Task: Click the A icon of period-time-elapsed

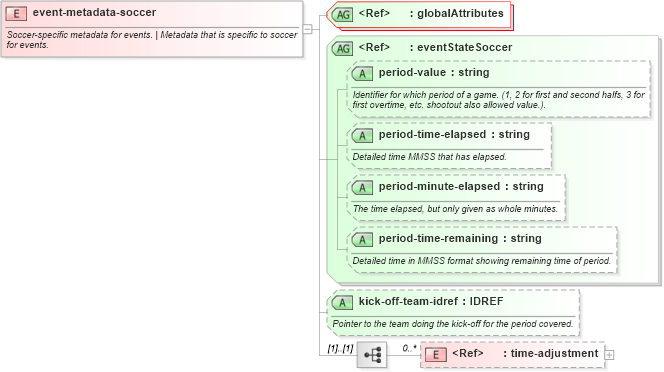Action: tap(362, 136)
